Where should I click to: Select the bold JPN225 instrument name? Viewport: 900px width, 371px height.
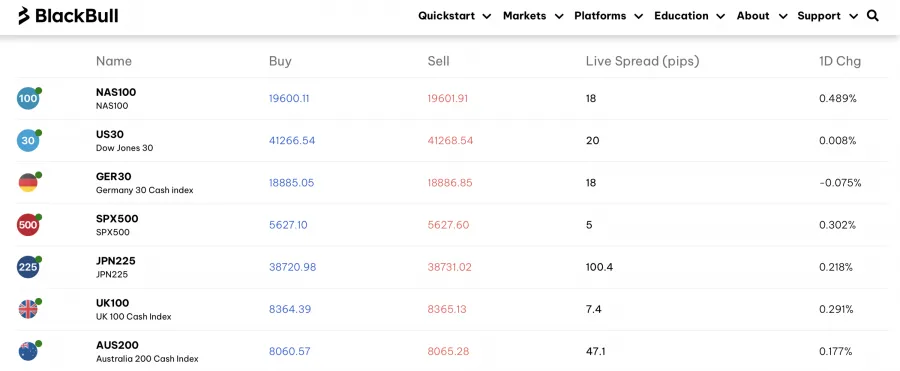[115, 261]
